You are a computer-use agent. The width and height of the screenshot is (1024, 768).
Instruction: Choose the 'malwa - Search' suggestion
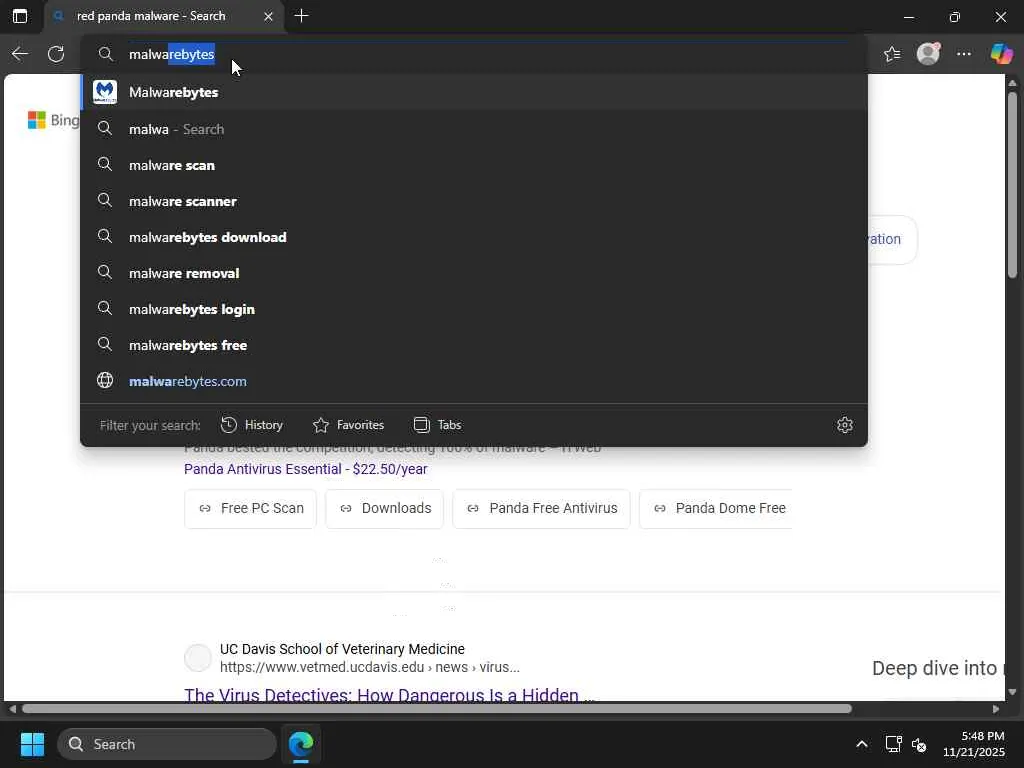(474, 129)
